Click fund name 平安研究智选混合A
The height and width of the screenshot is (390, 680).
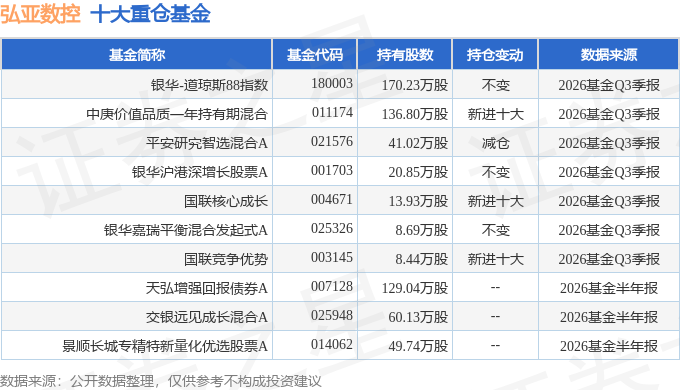pos(206,143)
